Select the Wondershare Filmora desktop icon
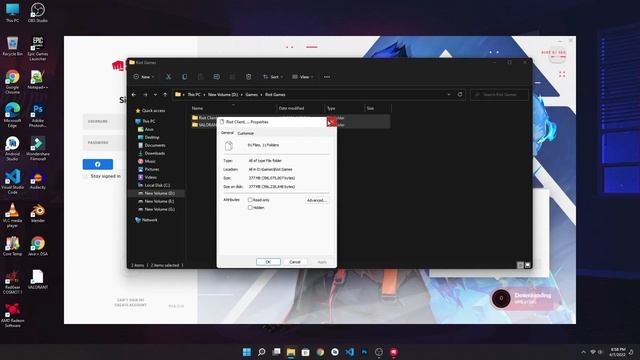The height and width of the screenshot is (360, 640). coord(38,148)
